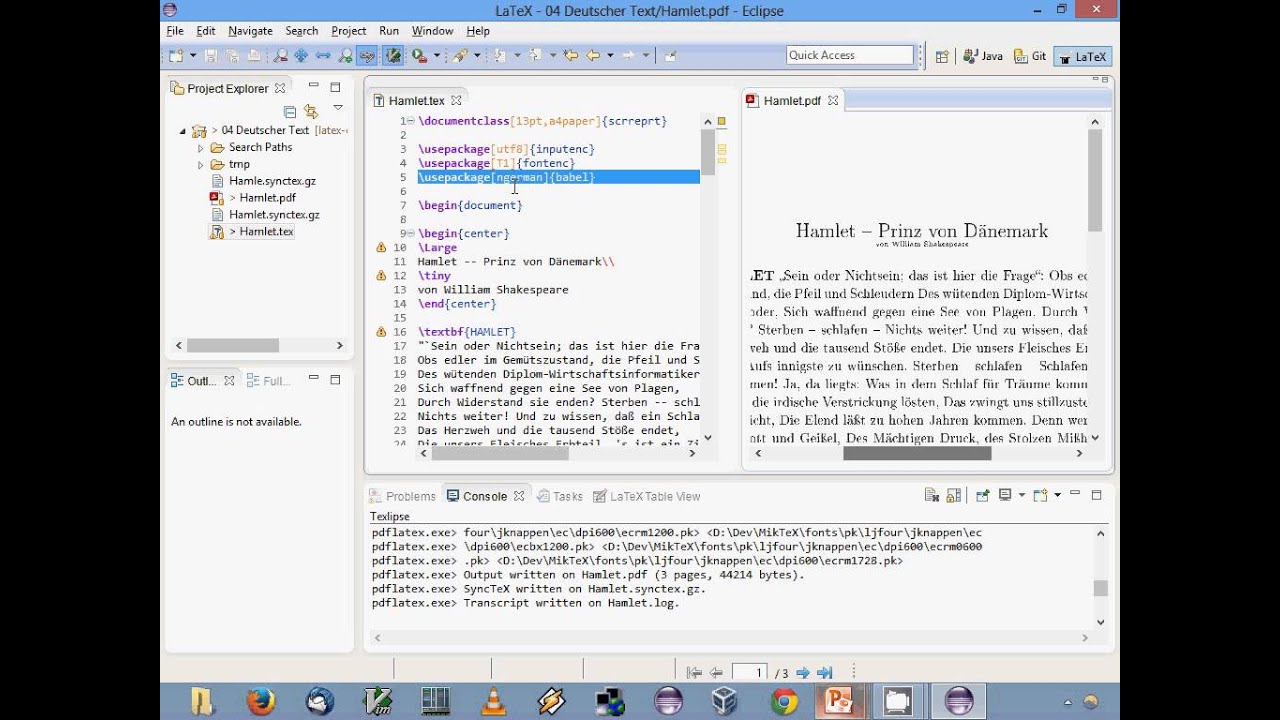
Task: Click the Display Selected Console icon
Action: pos(1005,495)
